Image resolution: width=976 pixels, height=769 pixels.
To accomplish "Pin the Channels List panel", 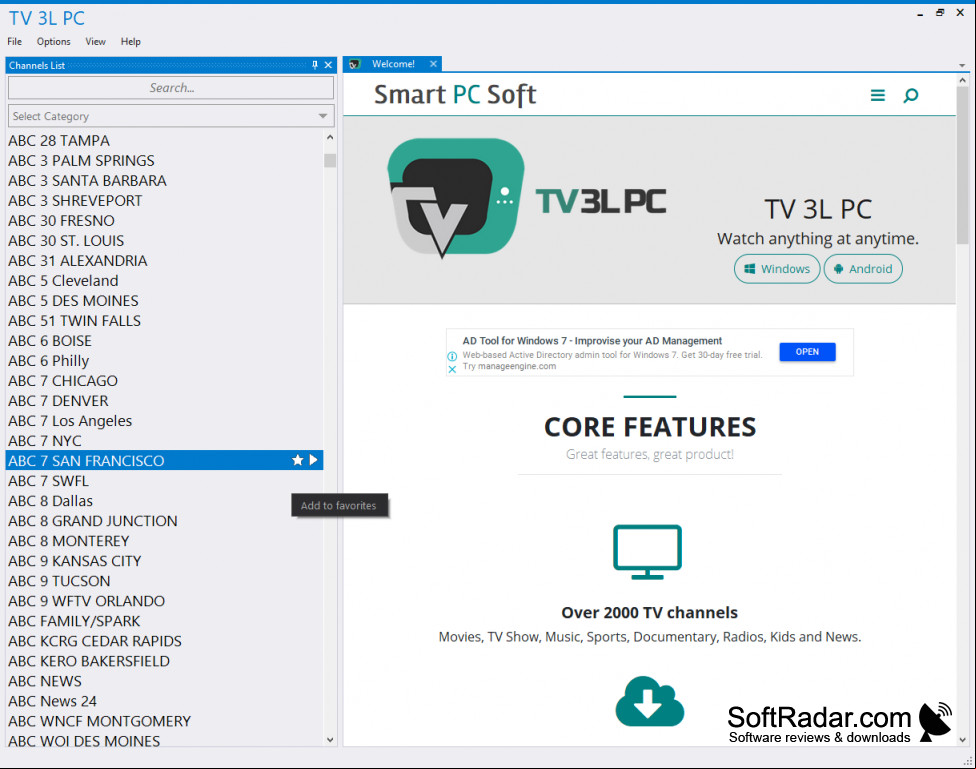I will [x=315, y=65].
